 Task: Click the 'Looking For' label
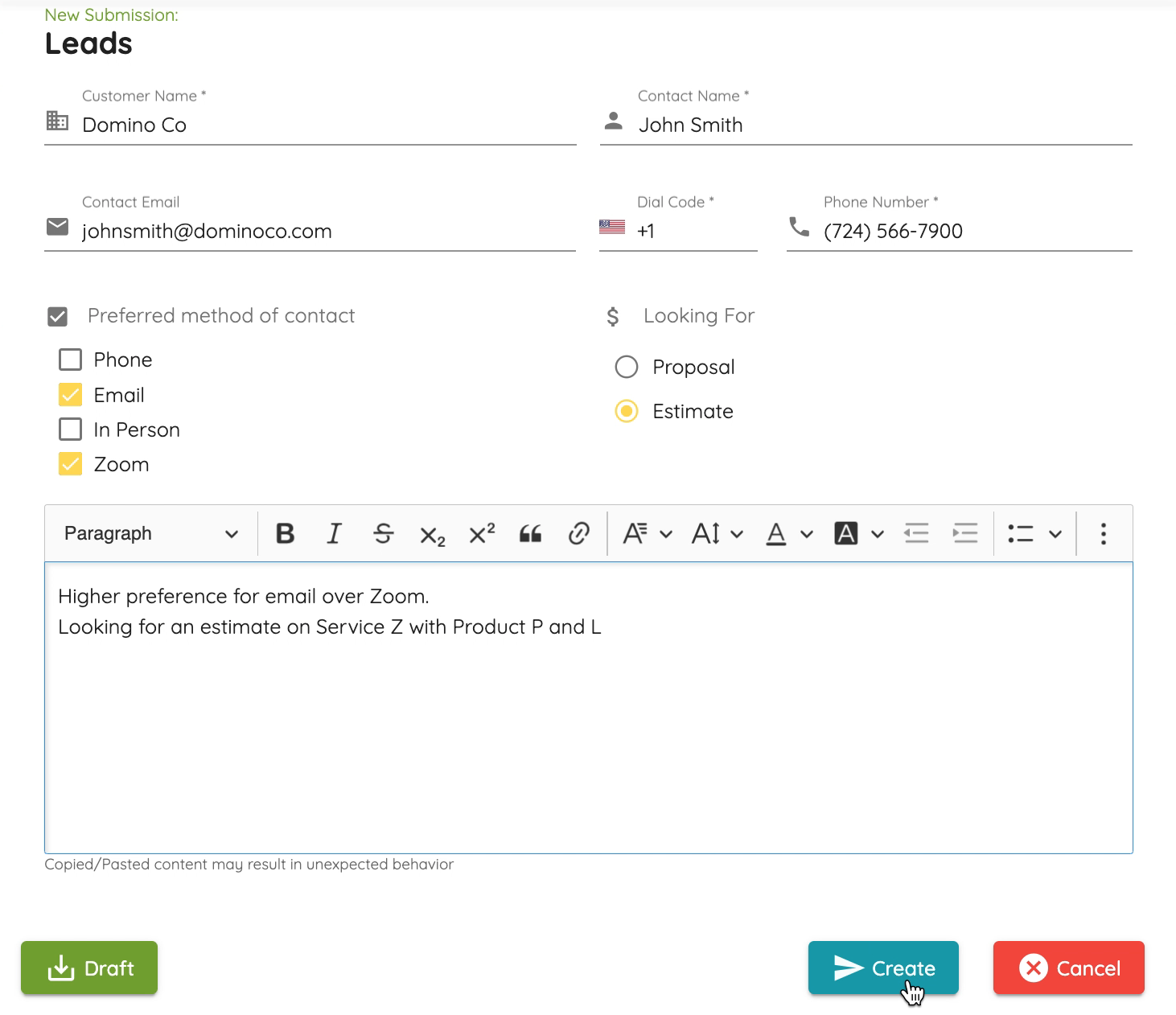(699, 315)
